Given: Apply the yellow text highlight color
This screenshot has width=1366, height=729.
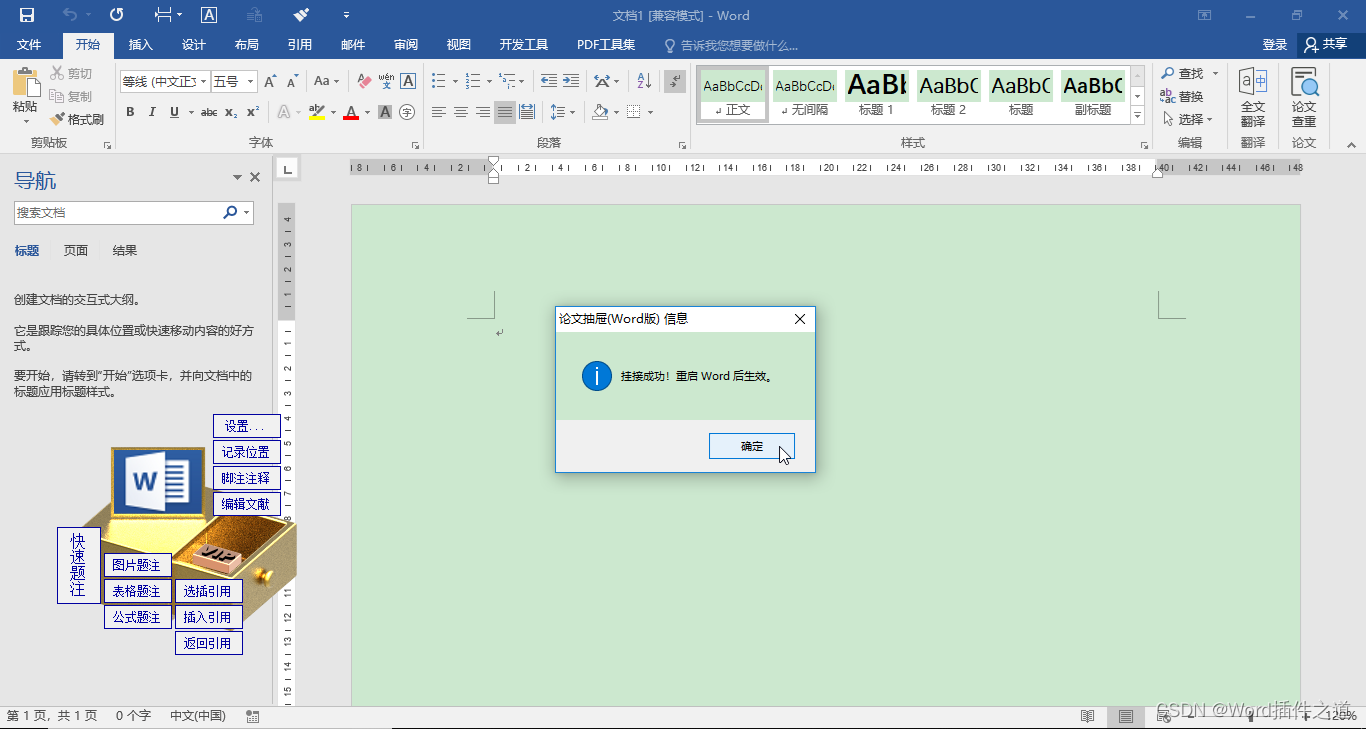Looking at the screenshot, I should point(317,112).
